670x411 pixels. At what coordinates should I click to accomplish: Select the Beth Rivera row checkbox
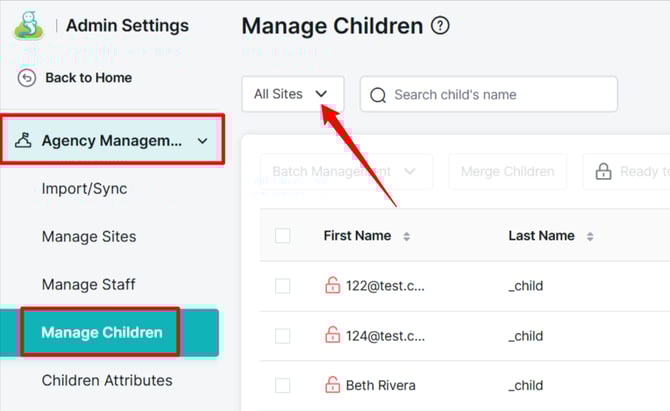283,384
